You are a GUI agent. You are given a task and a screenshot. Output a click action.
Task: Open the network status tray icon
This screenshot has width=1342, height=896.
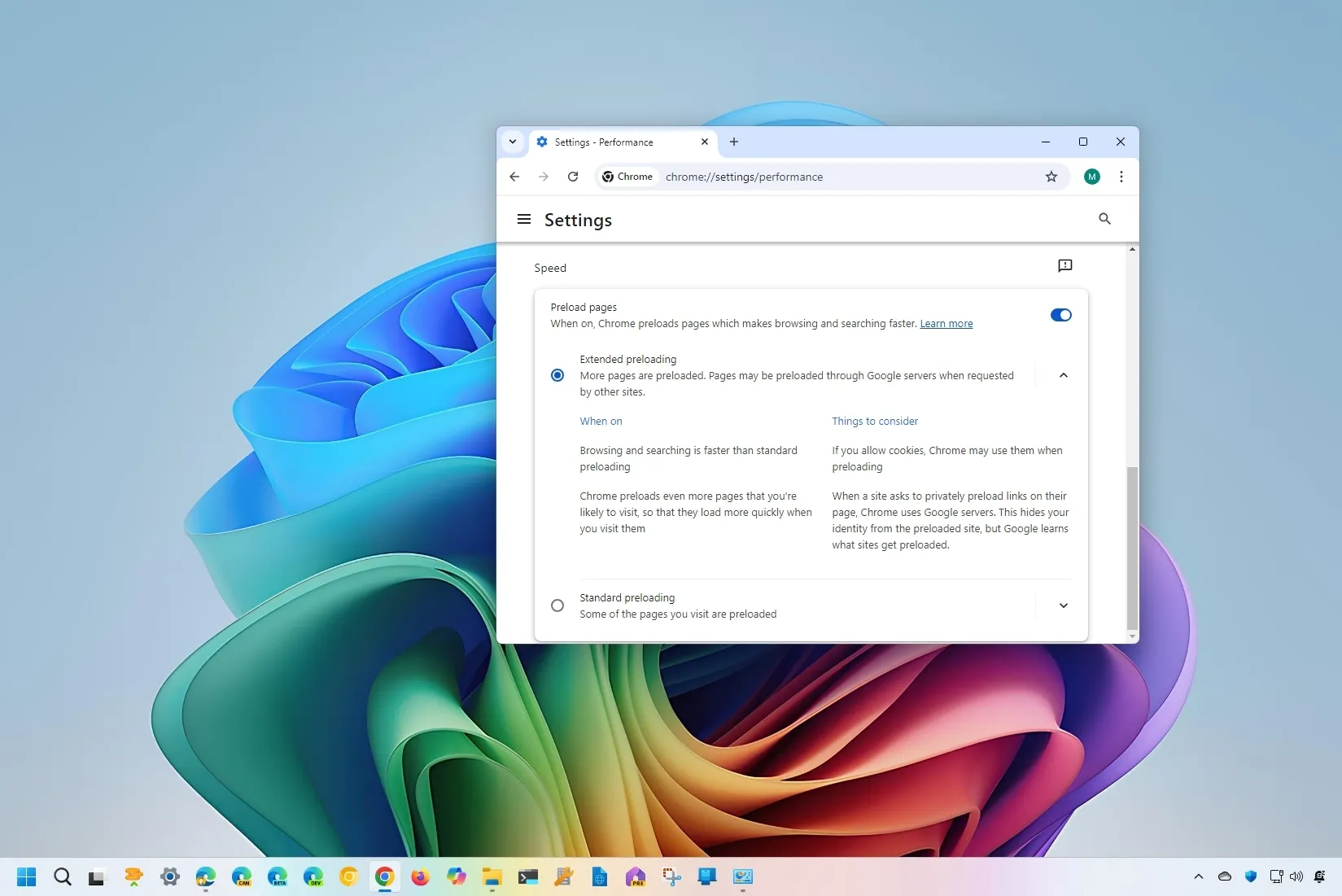click(1276, 876)
